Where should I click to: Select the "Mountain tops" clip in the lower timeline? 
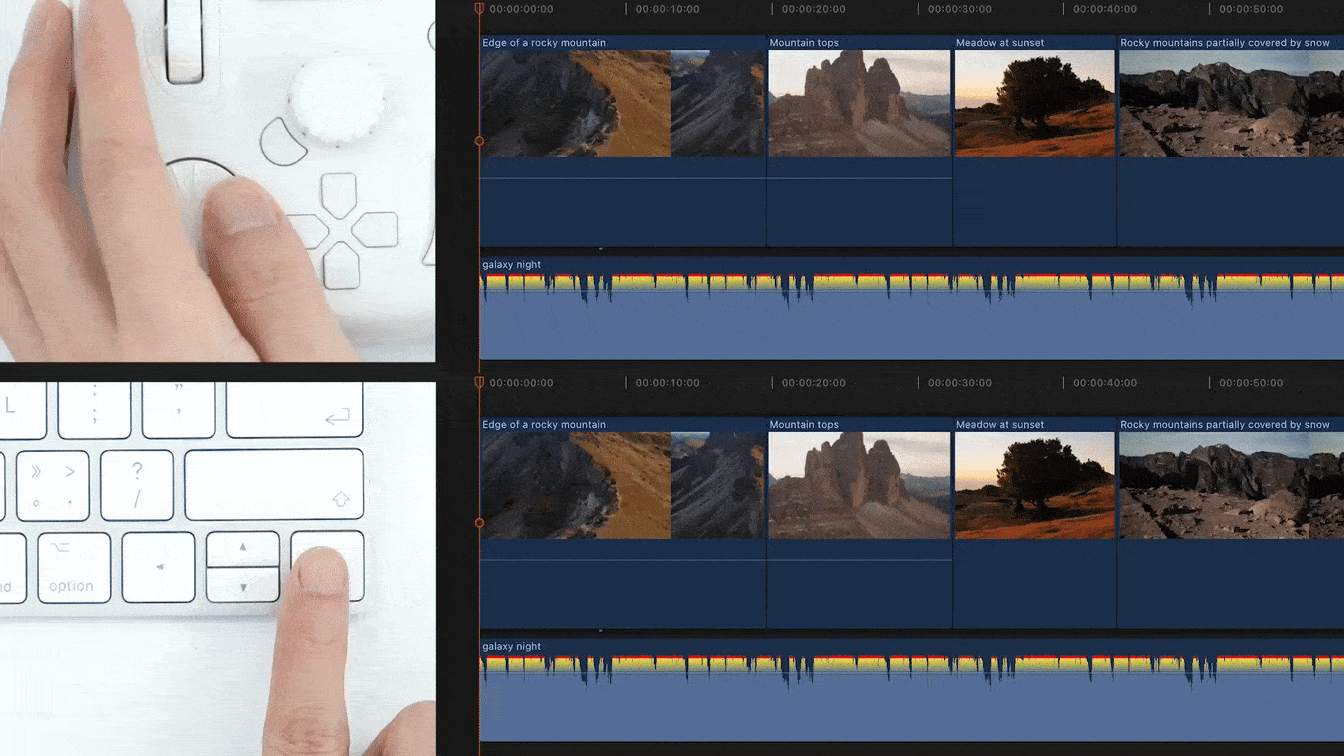[860, 523]
